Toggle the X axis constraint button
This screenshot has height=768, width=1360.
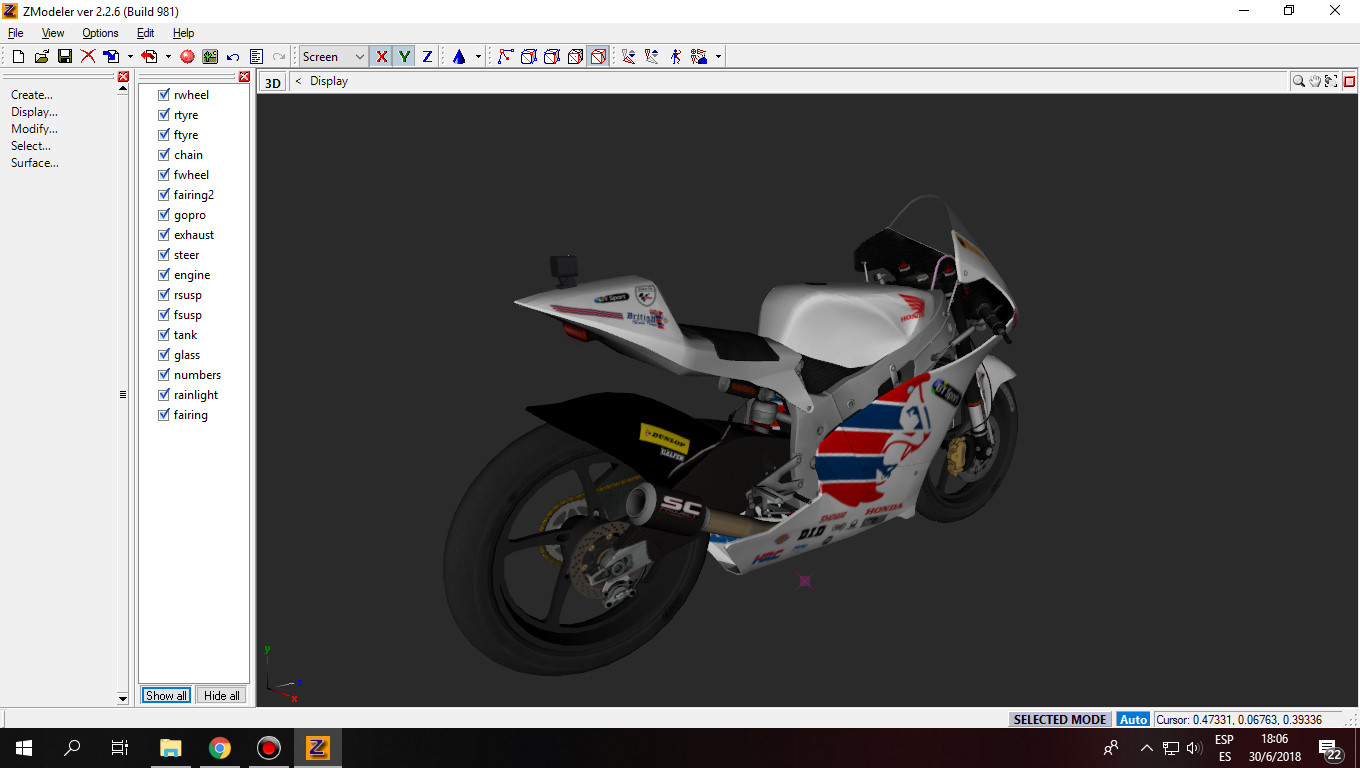point(381,57)
